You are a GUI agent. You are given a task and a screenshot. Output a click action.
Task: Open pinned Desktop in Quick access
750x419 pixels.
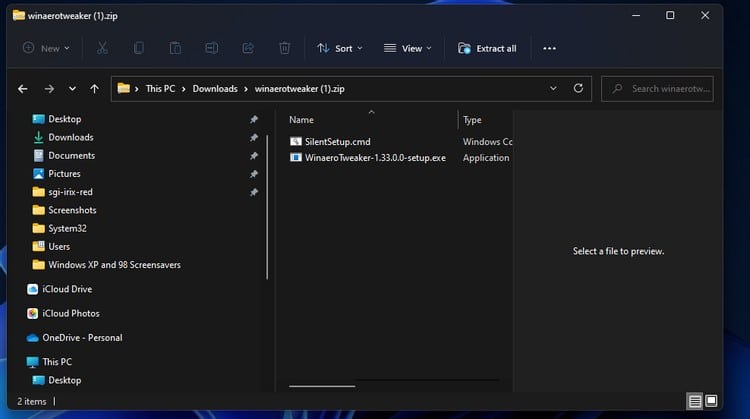[x=65, y=119]
